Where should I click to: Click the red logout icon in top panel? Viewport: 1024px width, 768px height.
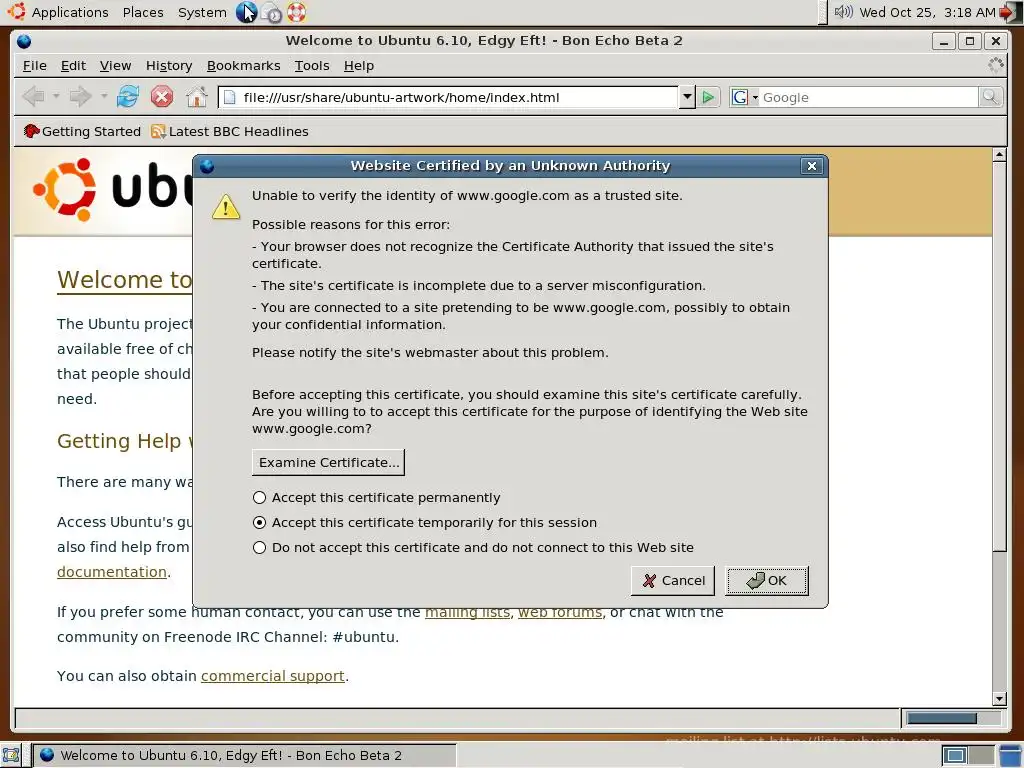click(1009, 12)
